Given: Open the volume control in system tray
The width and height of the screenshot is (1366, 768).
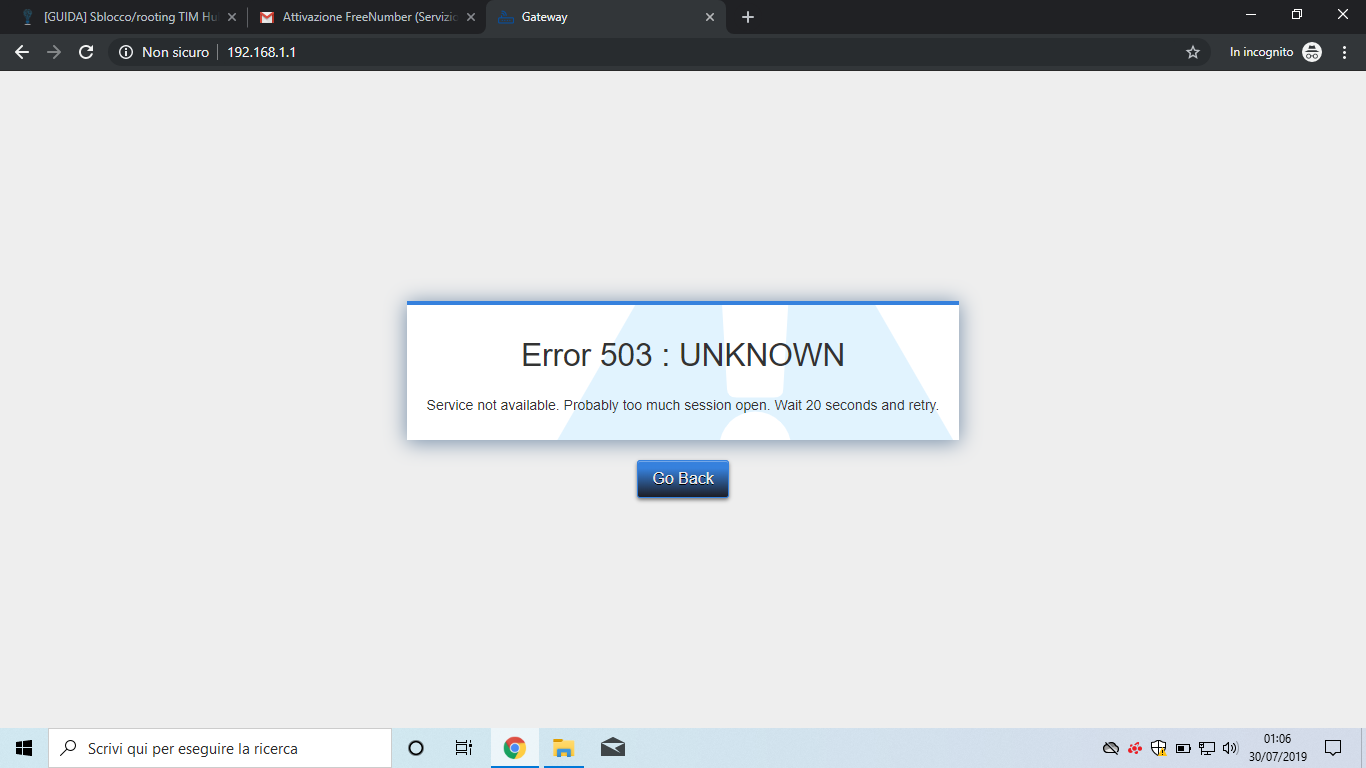Looking at the screenshot, I should [1230, 747].
